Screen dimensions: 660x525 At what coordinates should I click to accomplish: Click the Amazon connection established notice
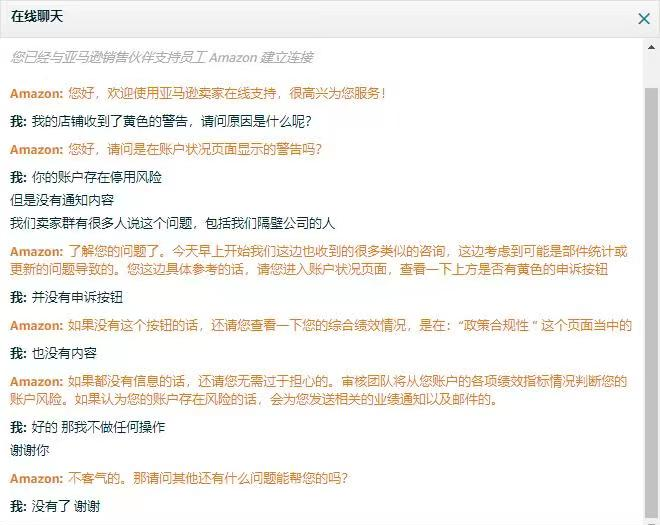tap(162, 57)
